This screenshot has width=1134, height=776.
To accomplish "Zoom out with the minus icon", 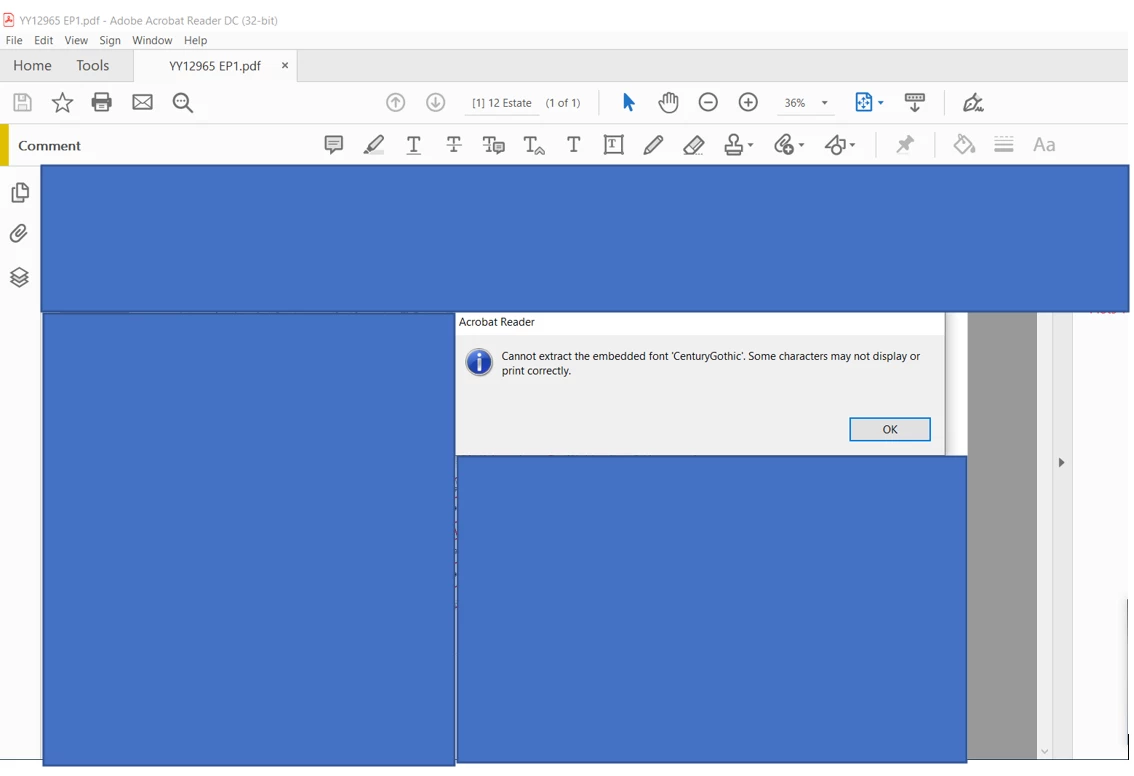I will (x=708, y=103).
